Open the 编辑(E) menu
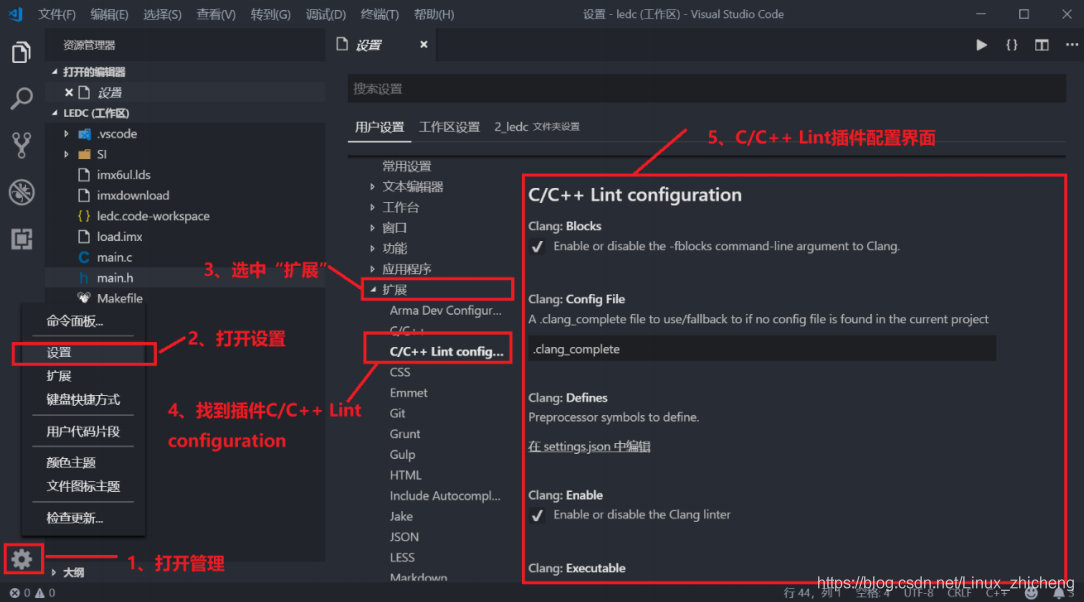Viewport: 1084px width, 602px height. point(109,14)
